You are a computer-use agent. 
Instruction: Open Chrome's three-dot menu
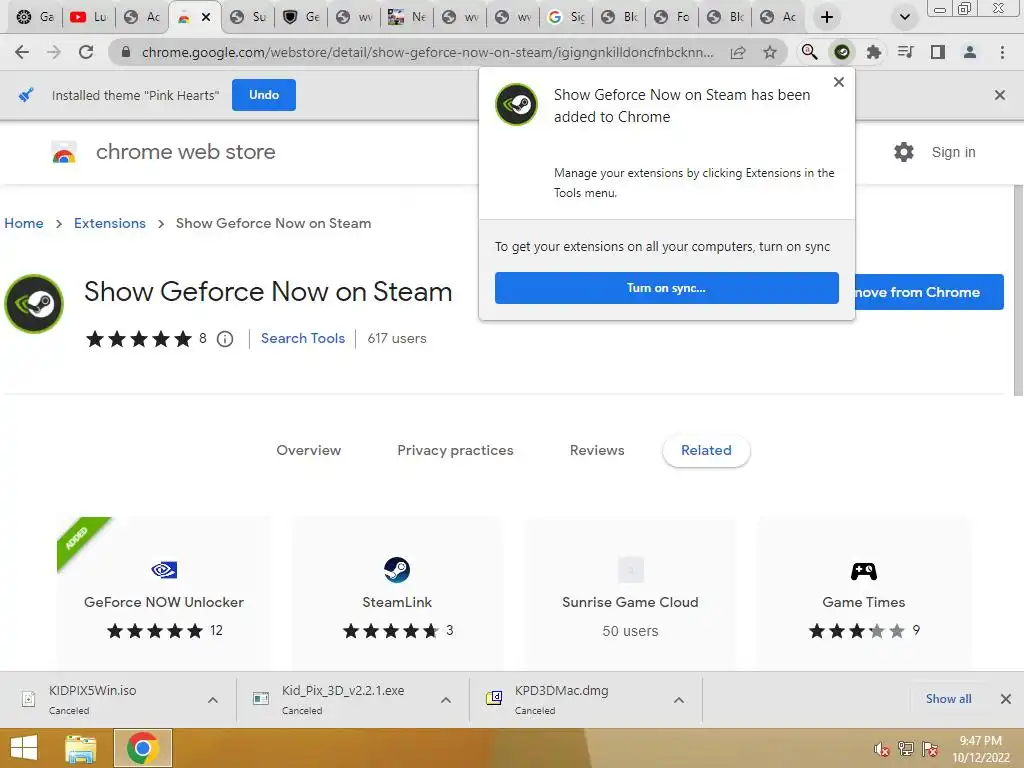click(1002, 52)
